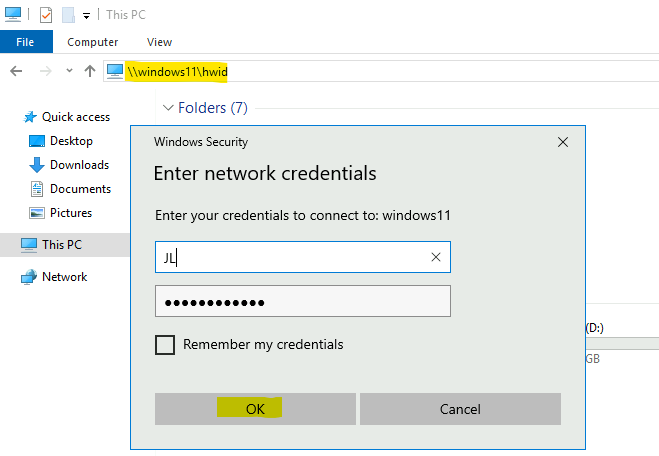This screenshot has width=659, height=456.
Task: Switch to the Computer ribbon tab
Action: point(92,42)
